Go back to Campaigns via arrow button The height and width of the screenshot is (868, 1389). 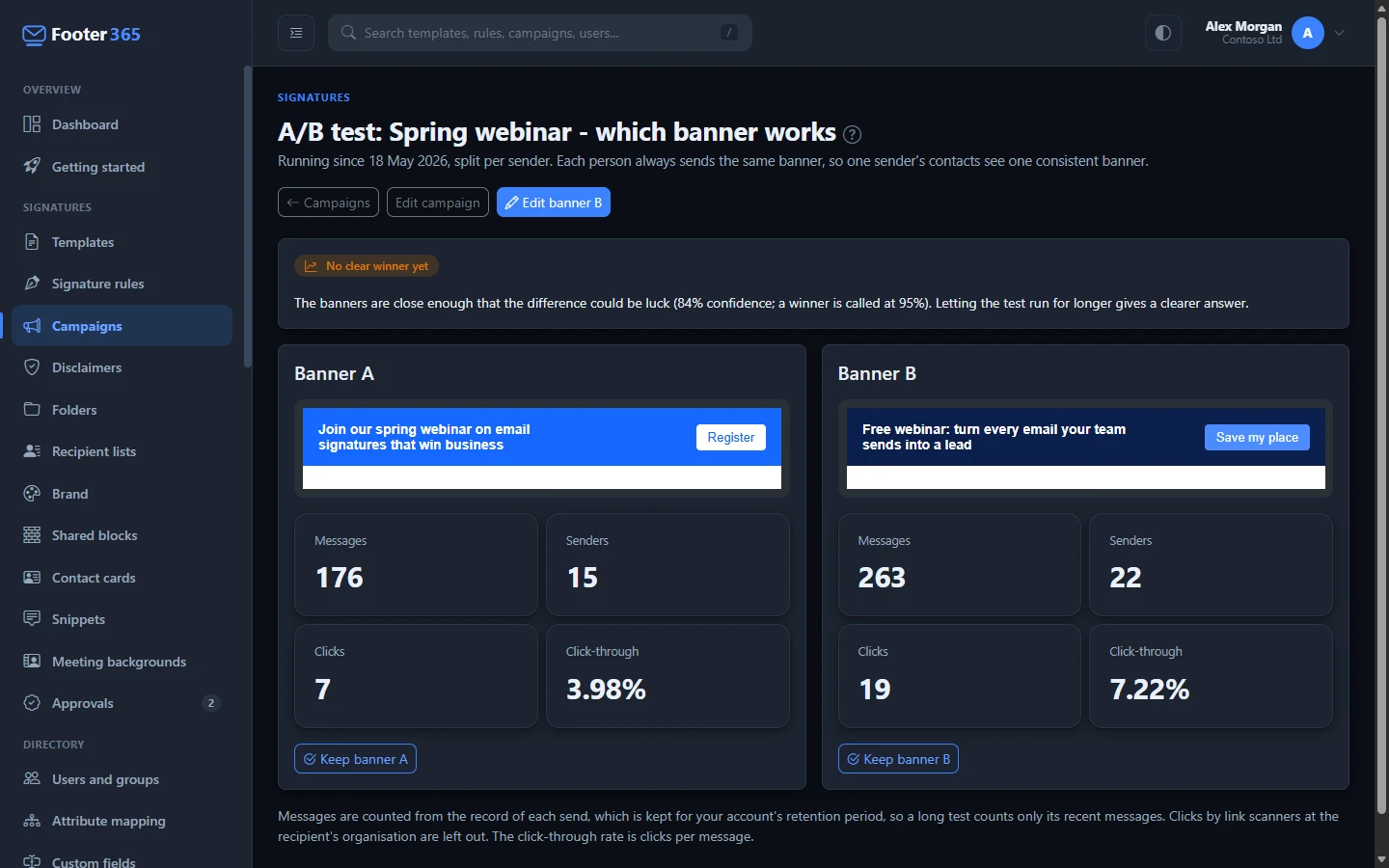(x=328, y=203)
